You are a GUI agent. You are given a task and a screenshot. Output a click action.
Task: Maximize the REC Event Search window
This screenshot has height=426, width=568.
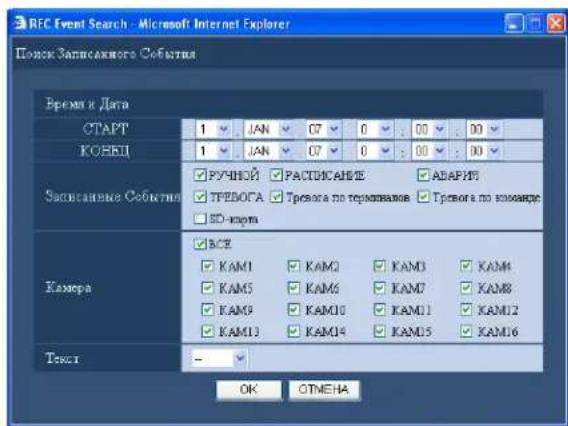[534, 24]
